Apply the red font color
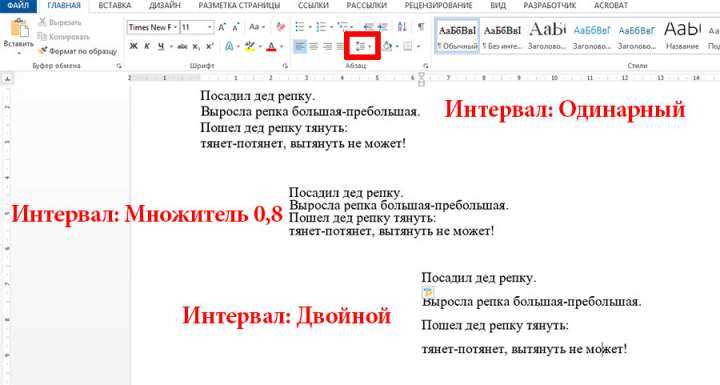The width and height of the screenshot is (720, 385). [x=271, y=46]
